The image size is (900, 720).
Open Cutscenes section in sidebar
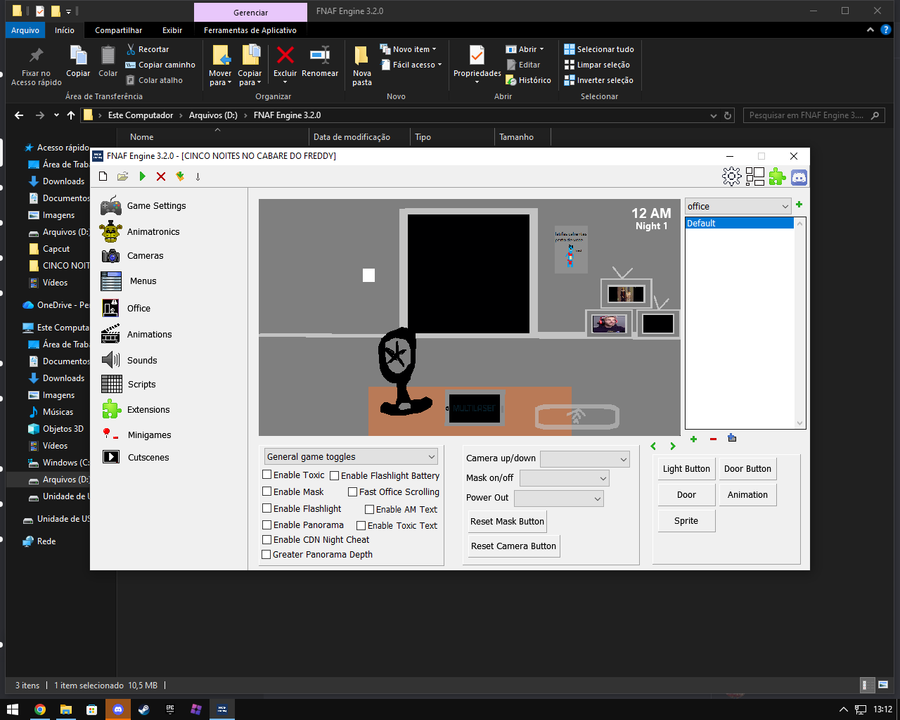(135, 457)
